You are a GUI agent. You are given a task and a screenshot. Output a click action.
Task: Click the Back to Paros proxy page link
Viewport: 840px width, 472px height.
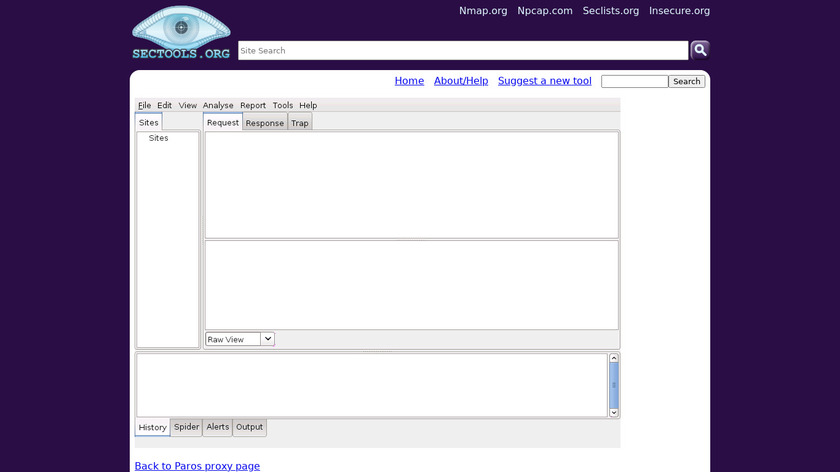click(197, 466)
